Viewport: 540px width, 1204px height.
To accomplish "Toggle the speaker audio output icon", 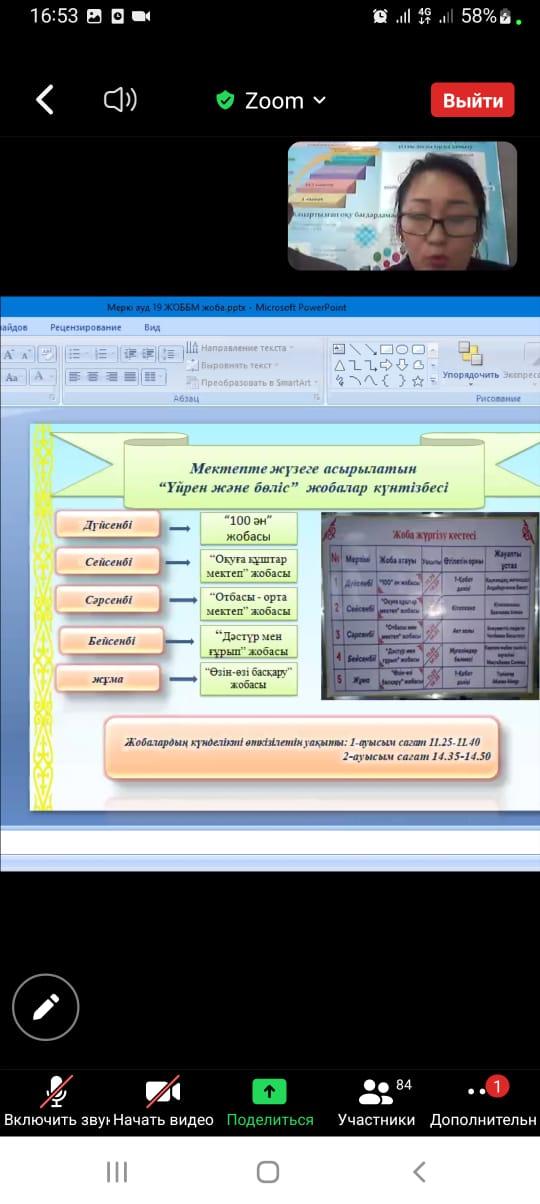I will click(x=120, y=100).
